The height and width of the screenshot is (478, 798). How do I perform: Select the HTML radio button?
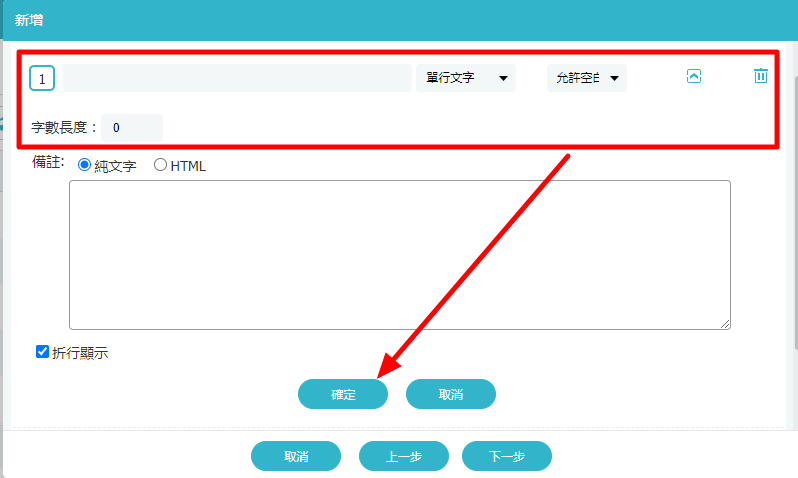[160, 166]
